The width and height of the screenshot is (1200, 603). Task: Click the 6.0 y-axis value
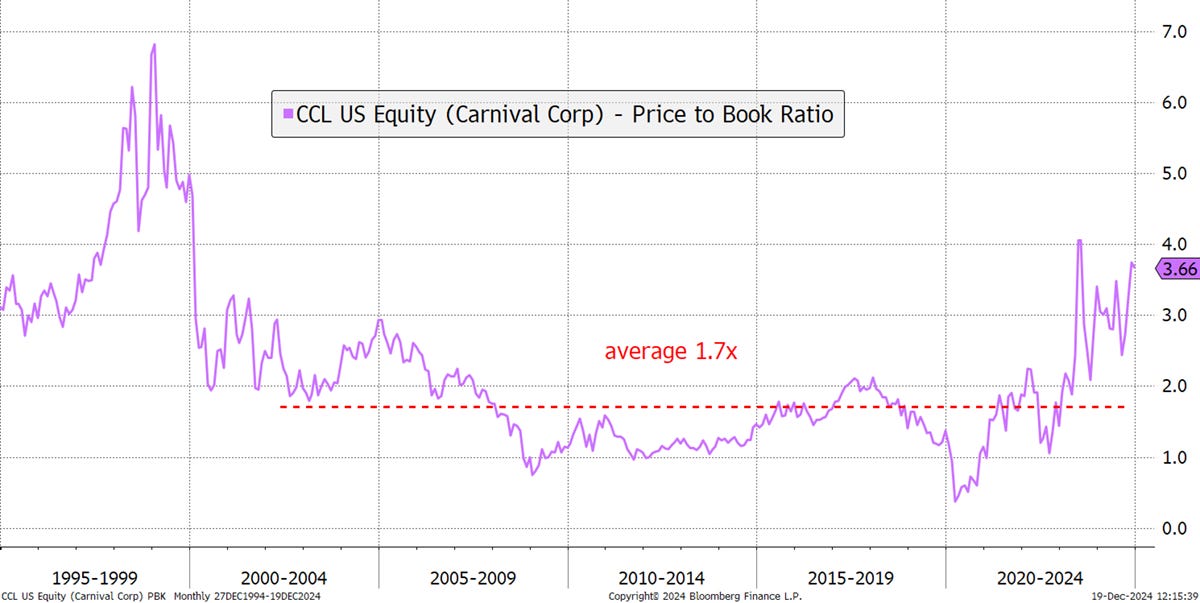(1173, 103)
